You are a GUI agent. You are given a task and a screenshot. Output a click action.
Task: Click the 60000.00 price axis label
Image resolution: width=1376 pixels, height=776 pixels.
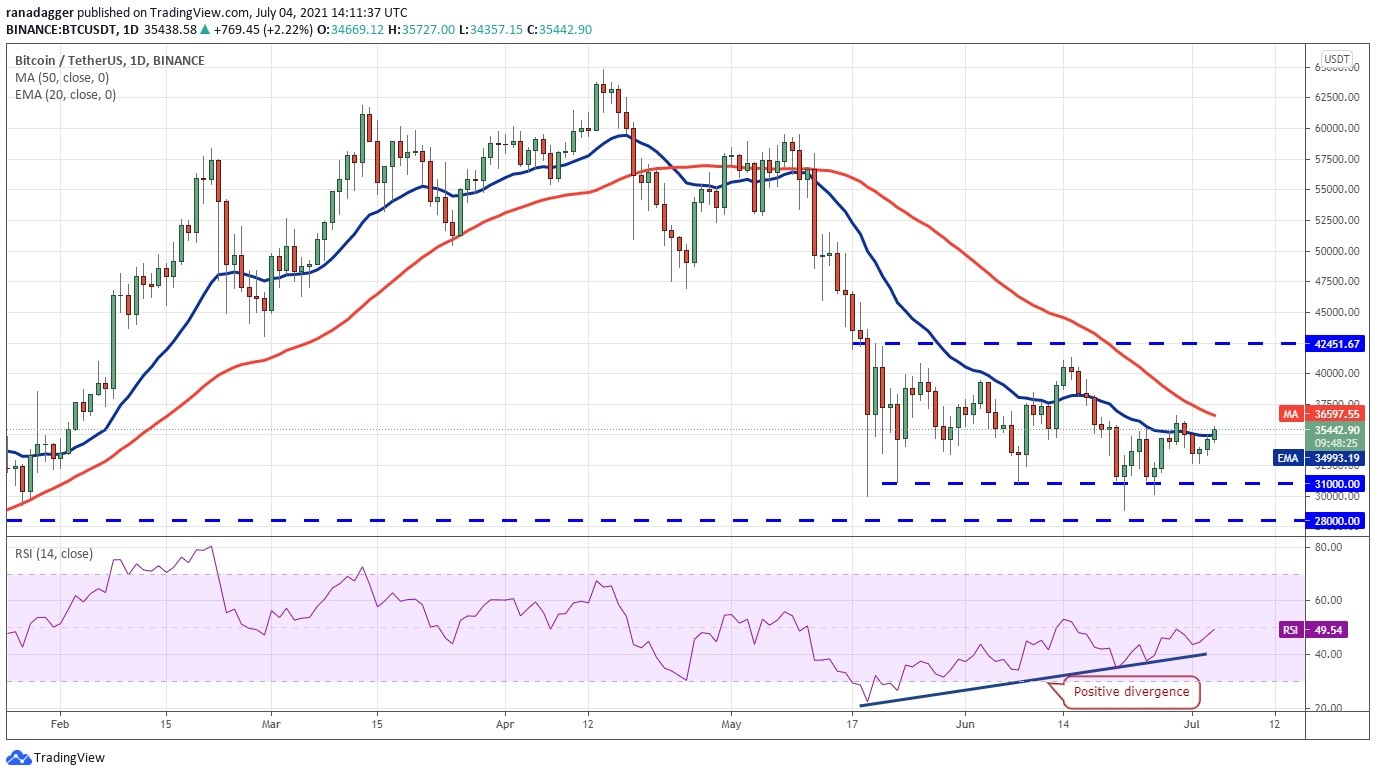coord(1335,128)
